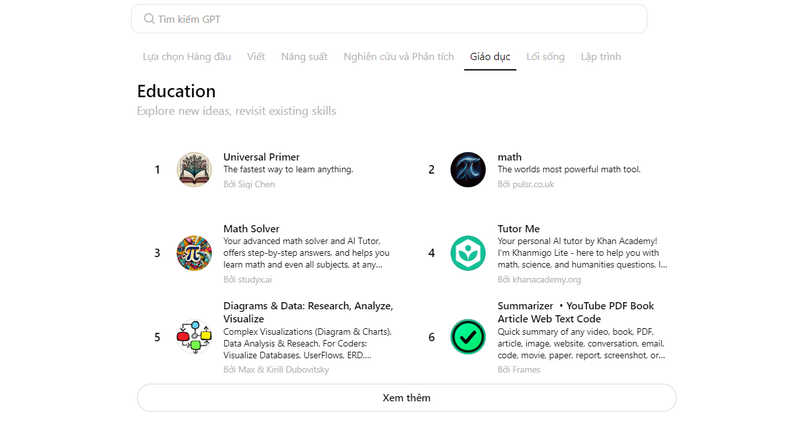Click the Education heading

176,91
